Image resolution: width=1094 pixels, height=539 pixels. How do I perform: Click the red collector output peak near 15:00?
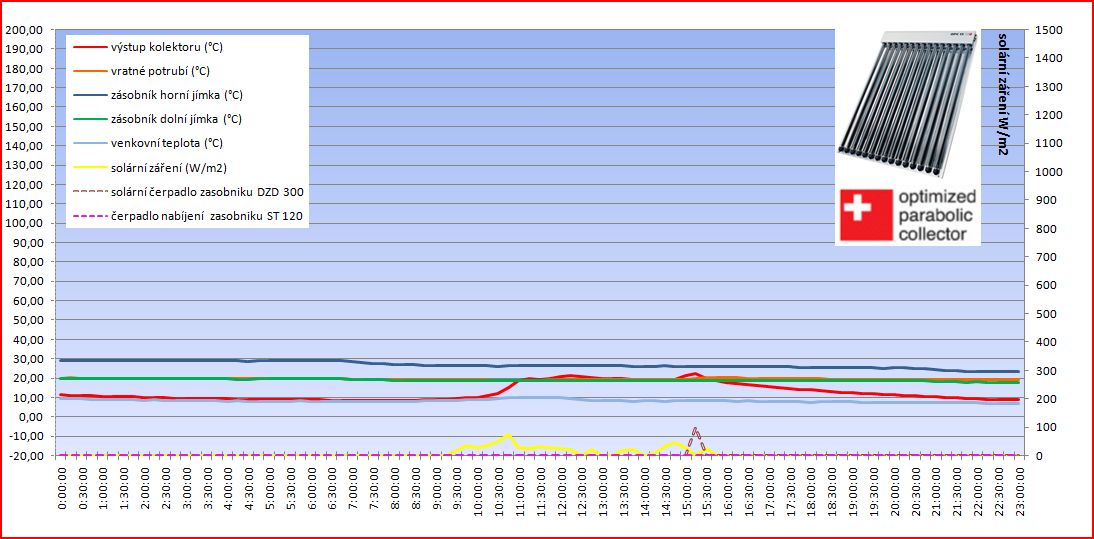[x=695, y=374]
